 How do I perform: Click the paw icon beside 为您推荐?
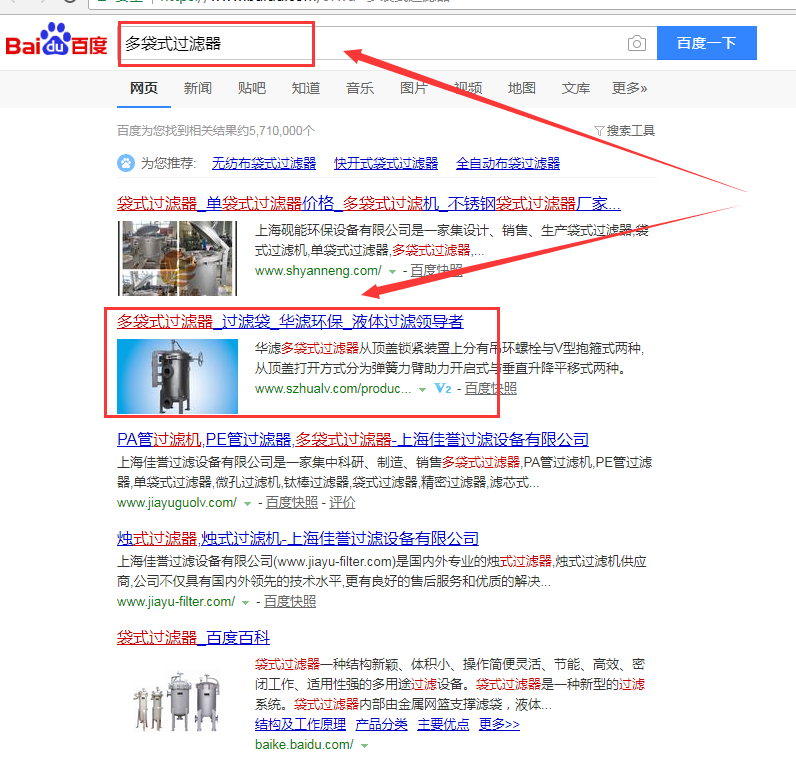[x=126, y=163]
